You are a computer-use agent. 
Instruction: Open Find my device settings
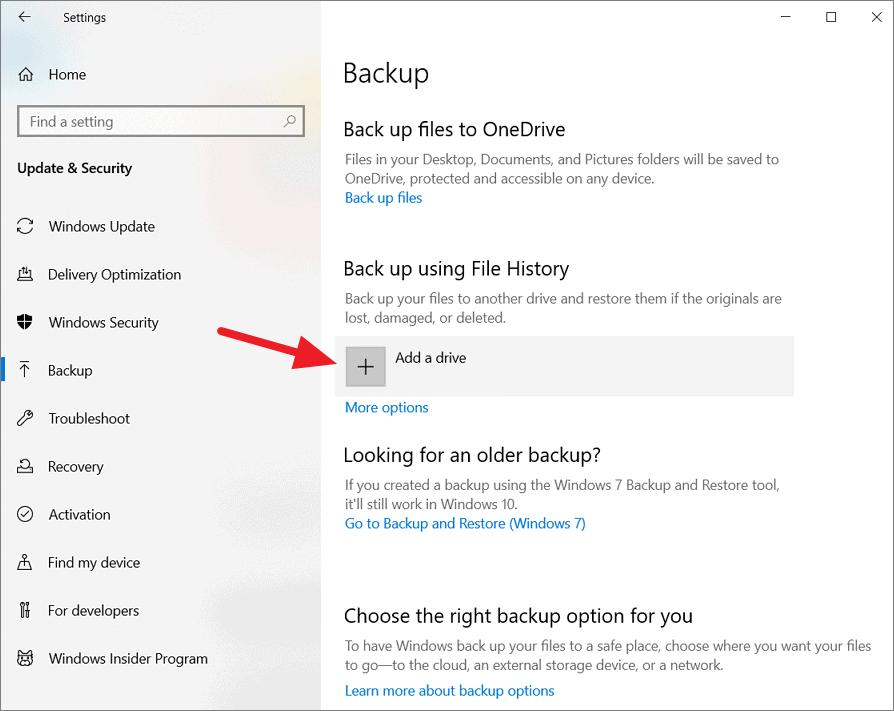pos(92,562)
